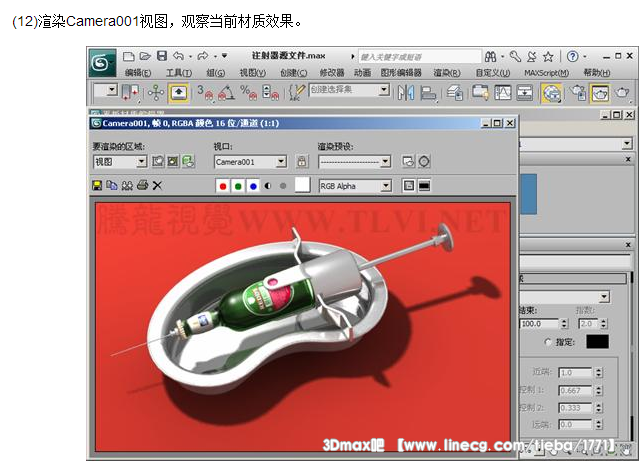The image size is (644, 462).
Task: Open the area to render dropdown showing 视图
Action: pos(120,161)
